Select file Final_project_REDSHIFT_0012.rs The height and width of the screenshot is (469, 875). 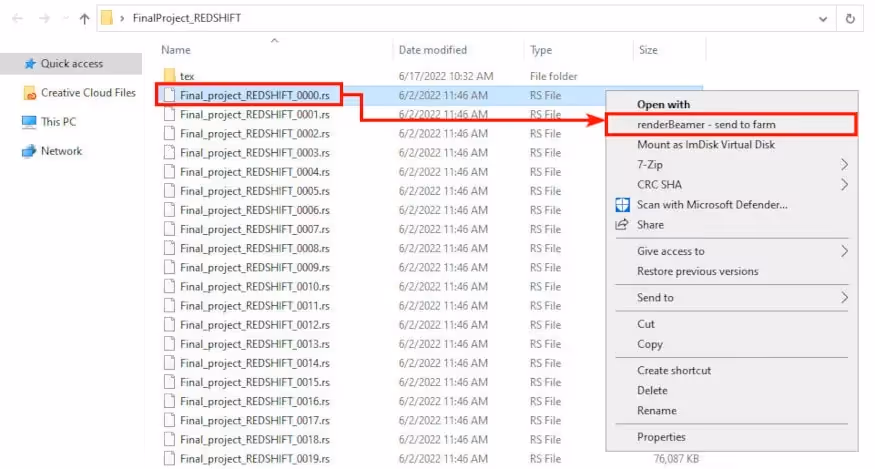click(254, 324)
